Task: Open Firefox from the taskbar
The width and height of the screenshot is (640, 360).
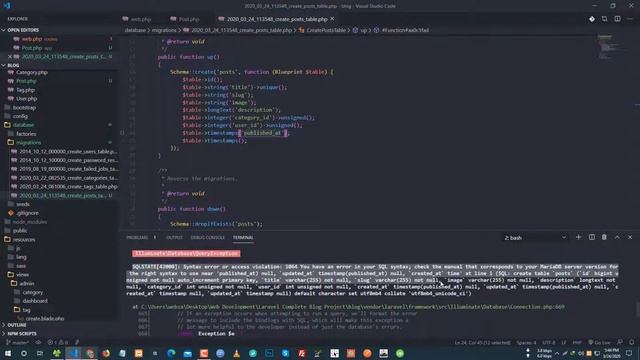Action: point(106,353)
